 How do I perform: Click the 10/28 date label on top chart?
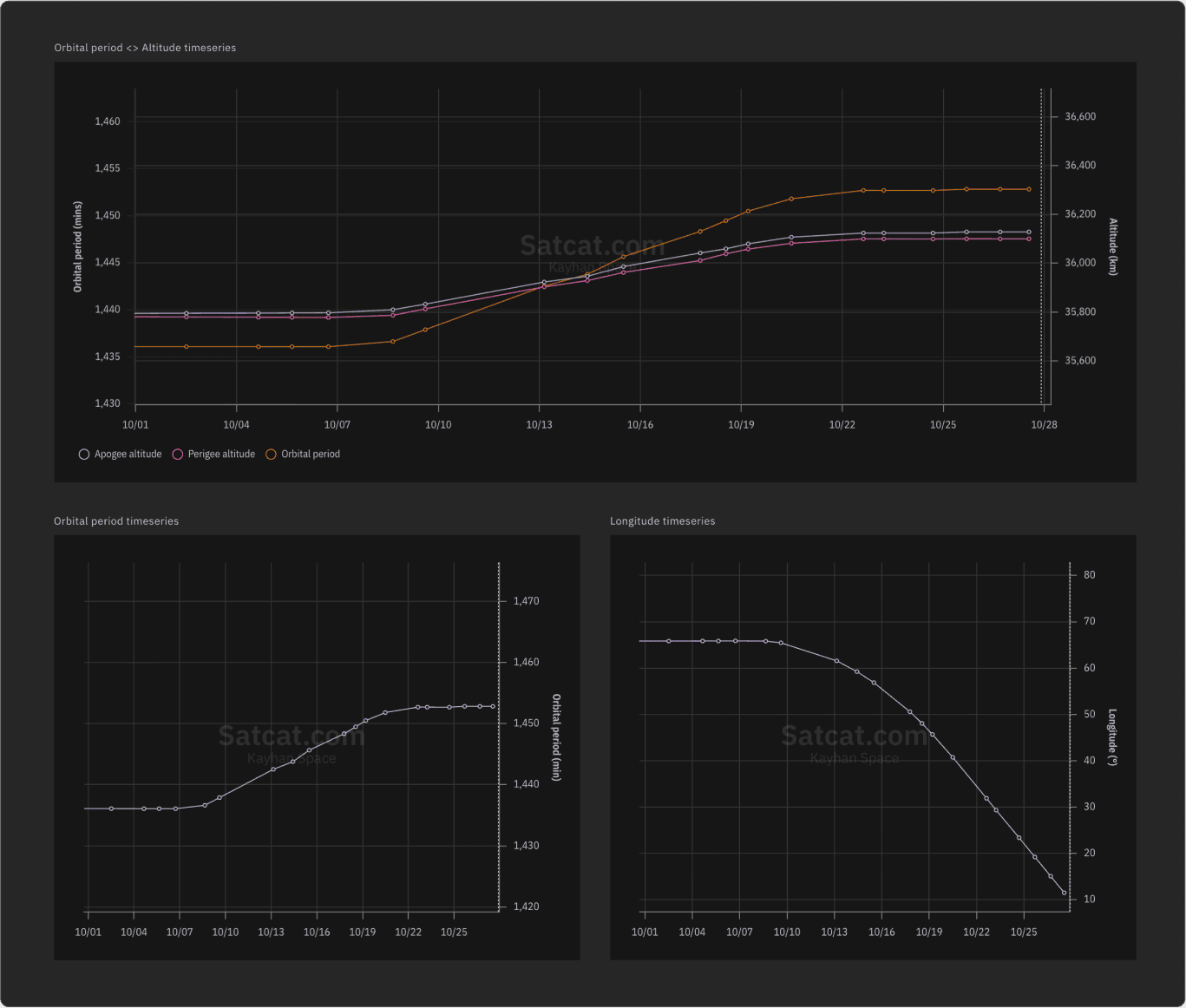point(1044,425)
